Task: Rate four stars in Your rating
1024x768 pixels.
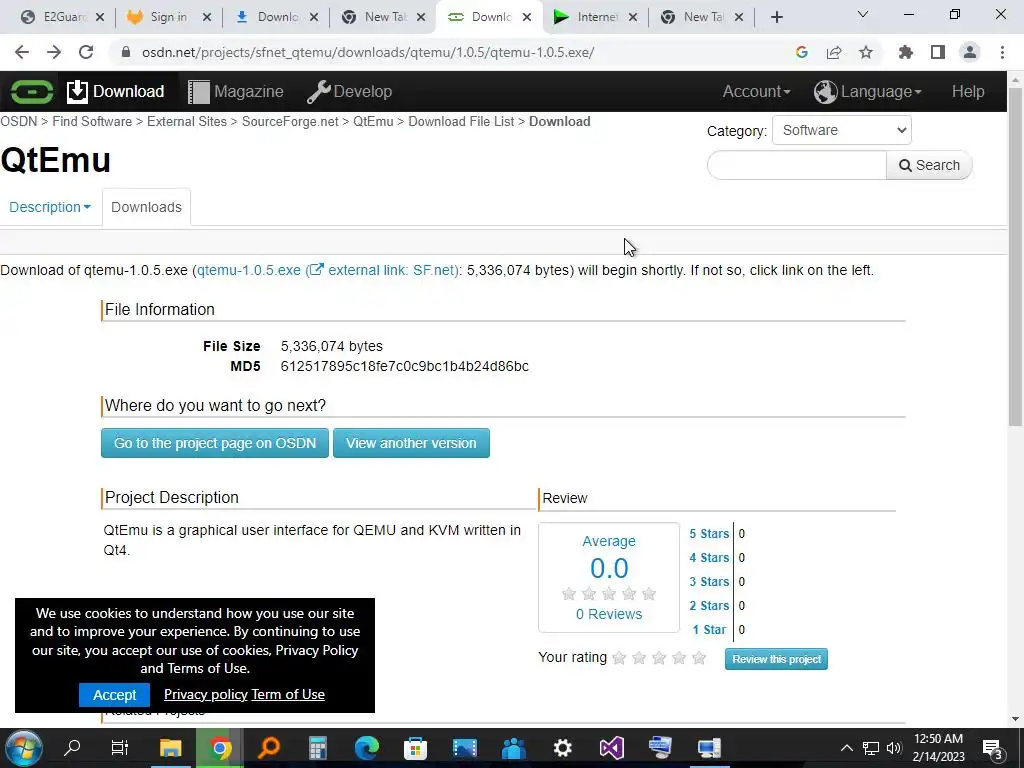Action: point(679,658)
